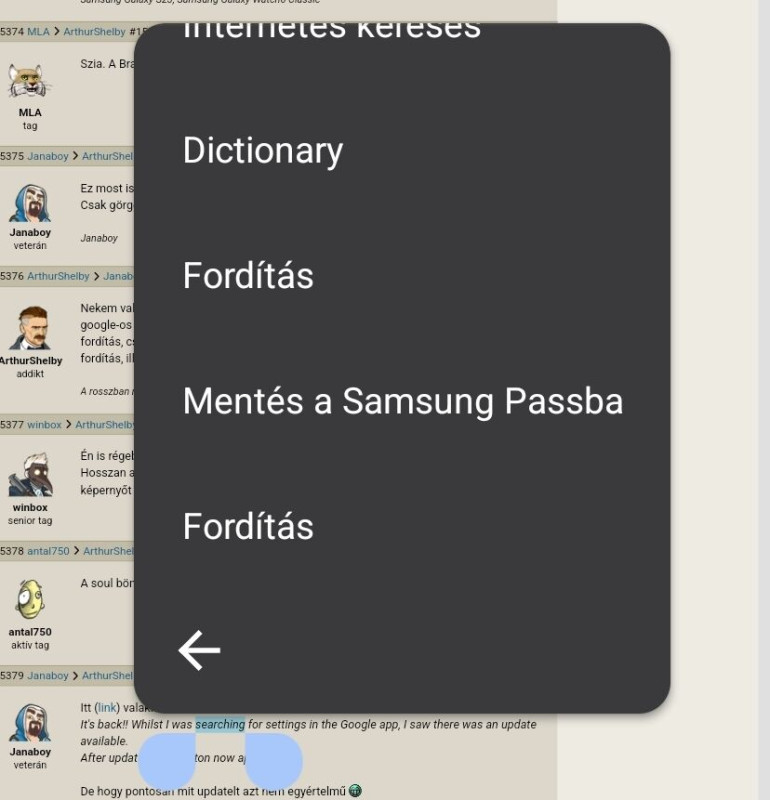Viewport: 770px width, 800px height.
Task: Open the ArthurShelby link in post 5376 header
Action: 58,276
